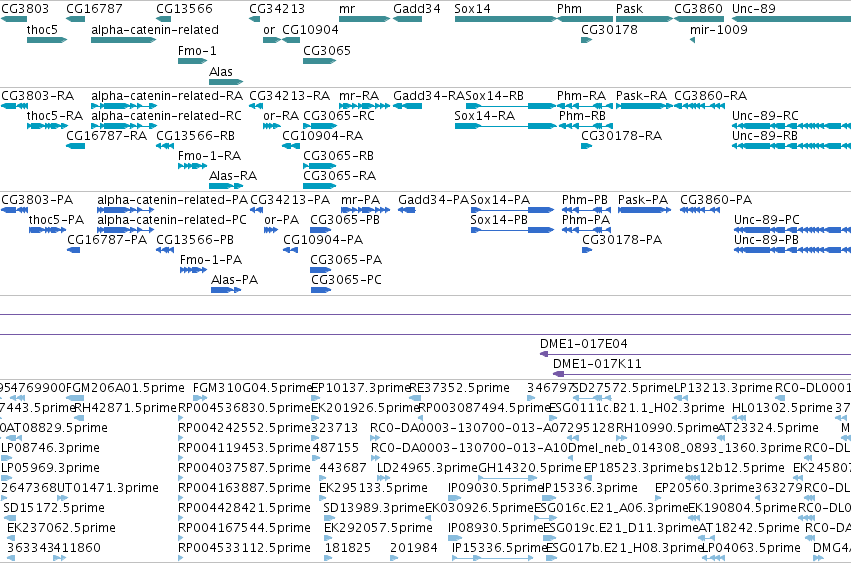Image resolution: width=851 pixels, height=563 pixels.
Task: Click the Phm-RB transcript label
Action: [582, 116]
